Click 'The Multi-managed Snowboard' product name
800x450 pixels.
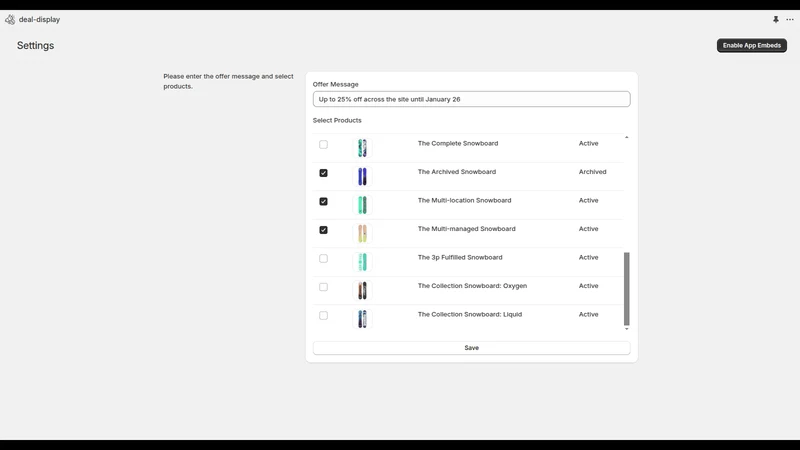(466, 229)
